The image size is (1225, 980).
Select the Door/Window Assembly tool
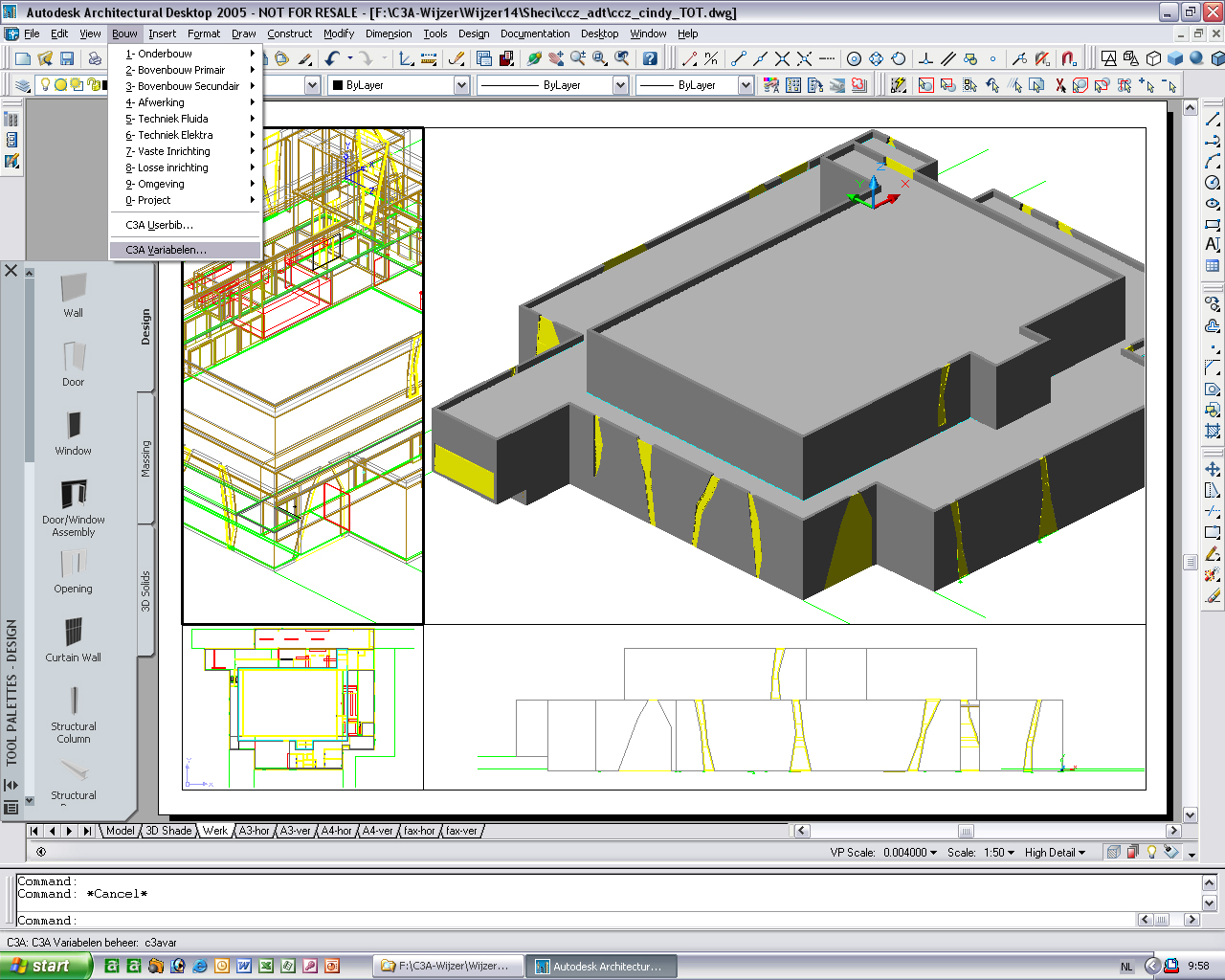pos(73,507)
